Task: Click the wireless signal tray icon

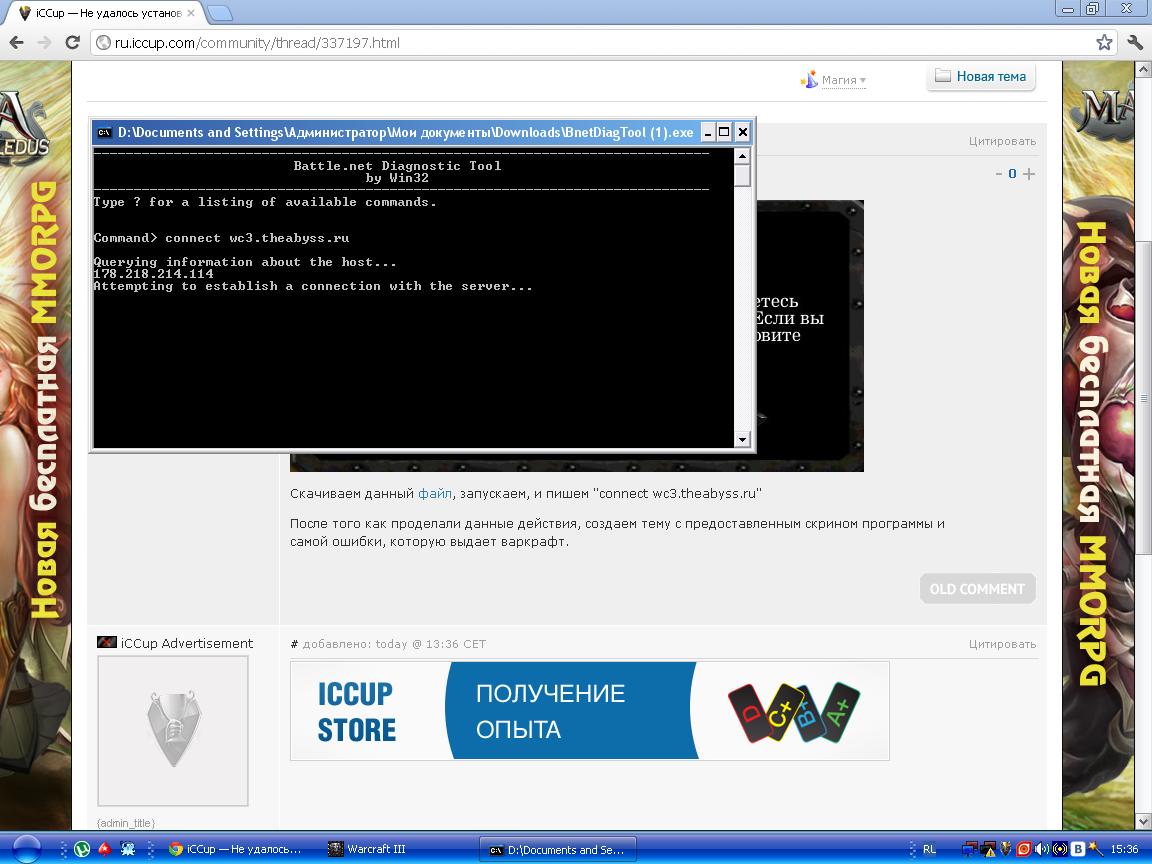Action: click(x=1059, y=849)
